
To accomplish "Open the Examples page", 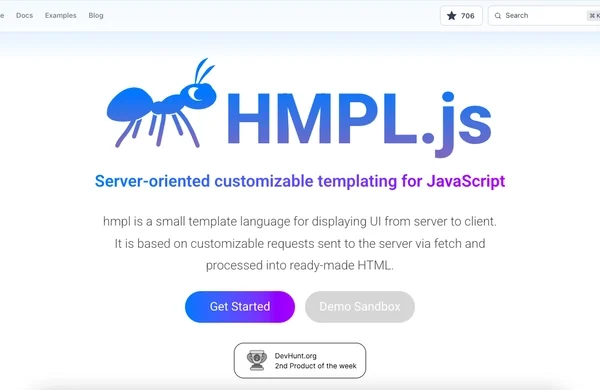I will (x=60, y=15).
